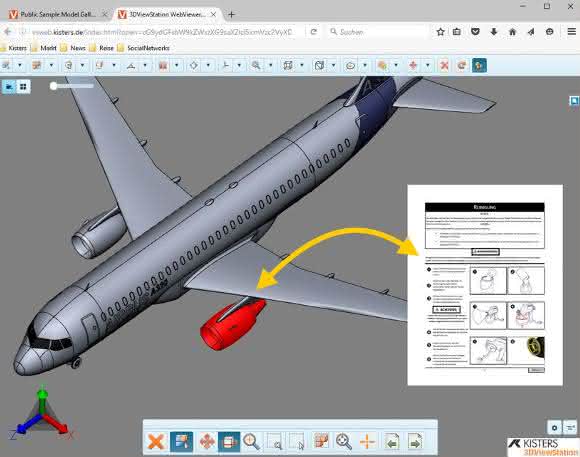Image resolution: width=580 pixels, height=457 pixels.
Task: Open dropdown arrow next to the diamond selection icon
Action: click(208, 65)
